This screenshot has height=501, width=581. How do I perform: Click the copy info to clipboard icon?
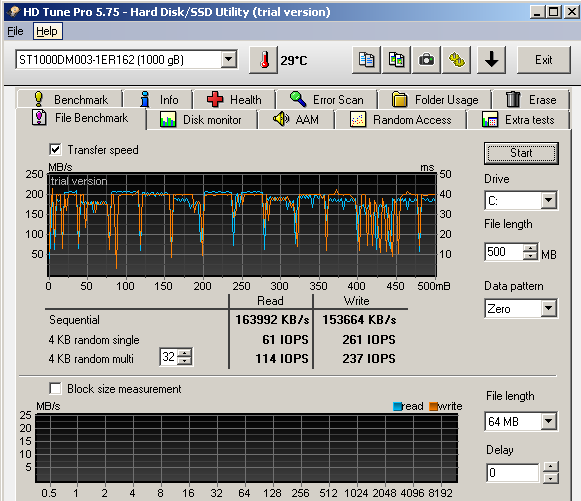point(366,60)
